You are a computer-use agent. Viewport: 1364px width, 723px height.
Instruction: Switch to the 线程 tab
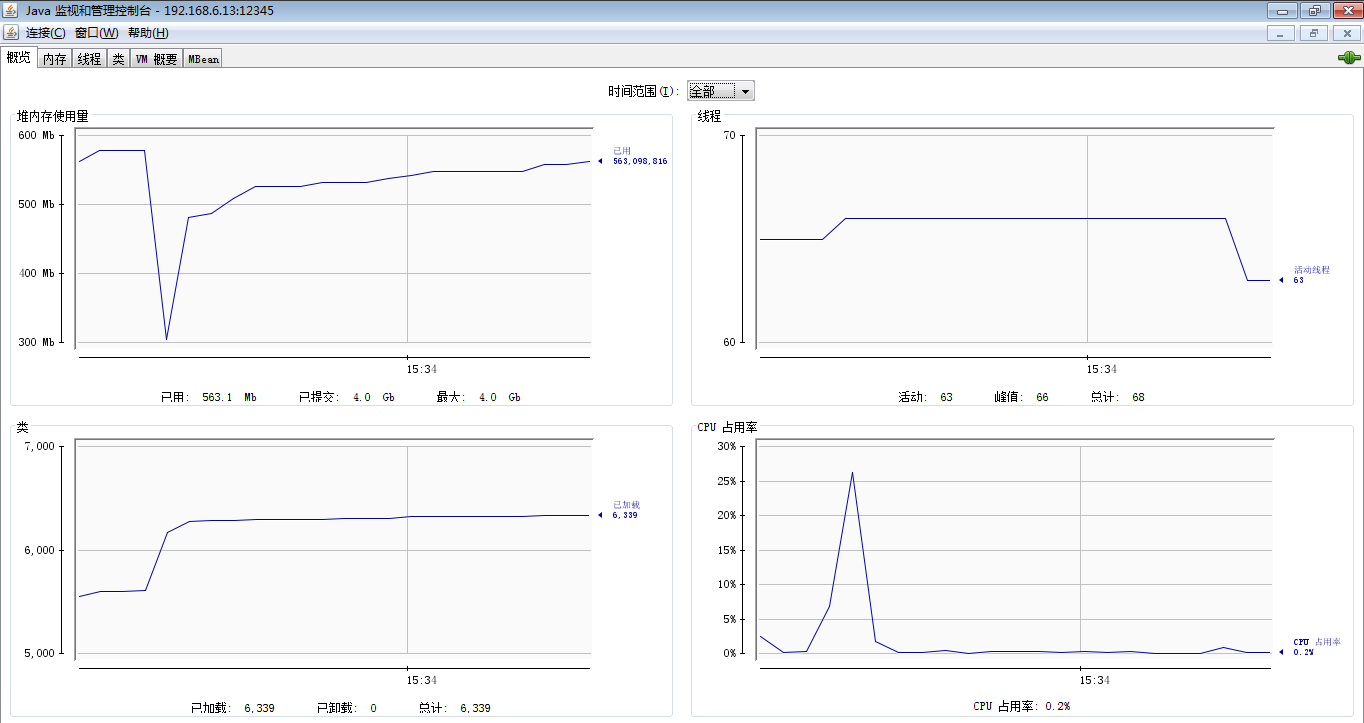click(89, 59)
